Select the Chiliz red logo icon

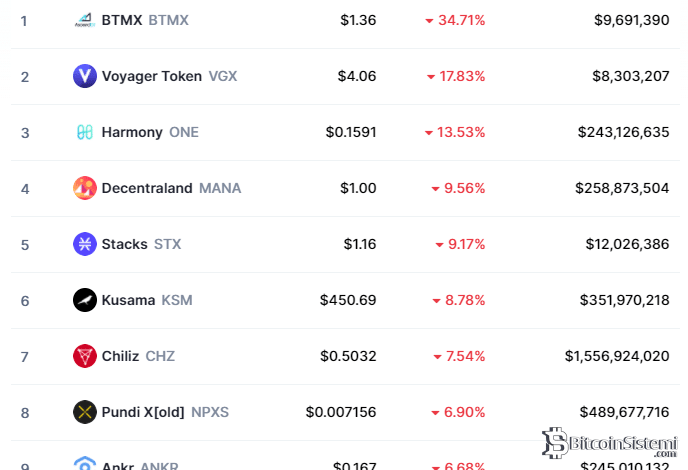(x=85, y=356)
